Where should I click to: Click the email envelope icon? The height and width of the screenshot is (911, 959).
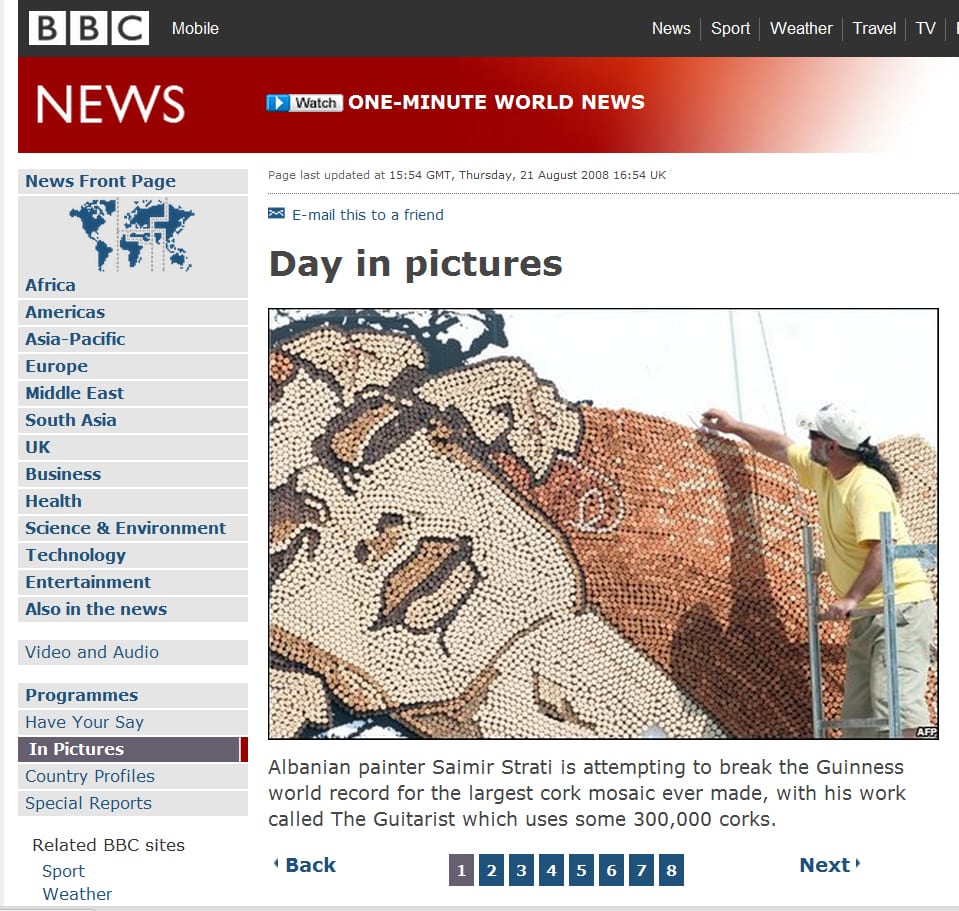point(276,213)
